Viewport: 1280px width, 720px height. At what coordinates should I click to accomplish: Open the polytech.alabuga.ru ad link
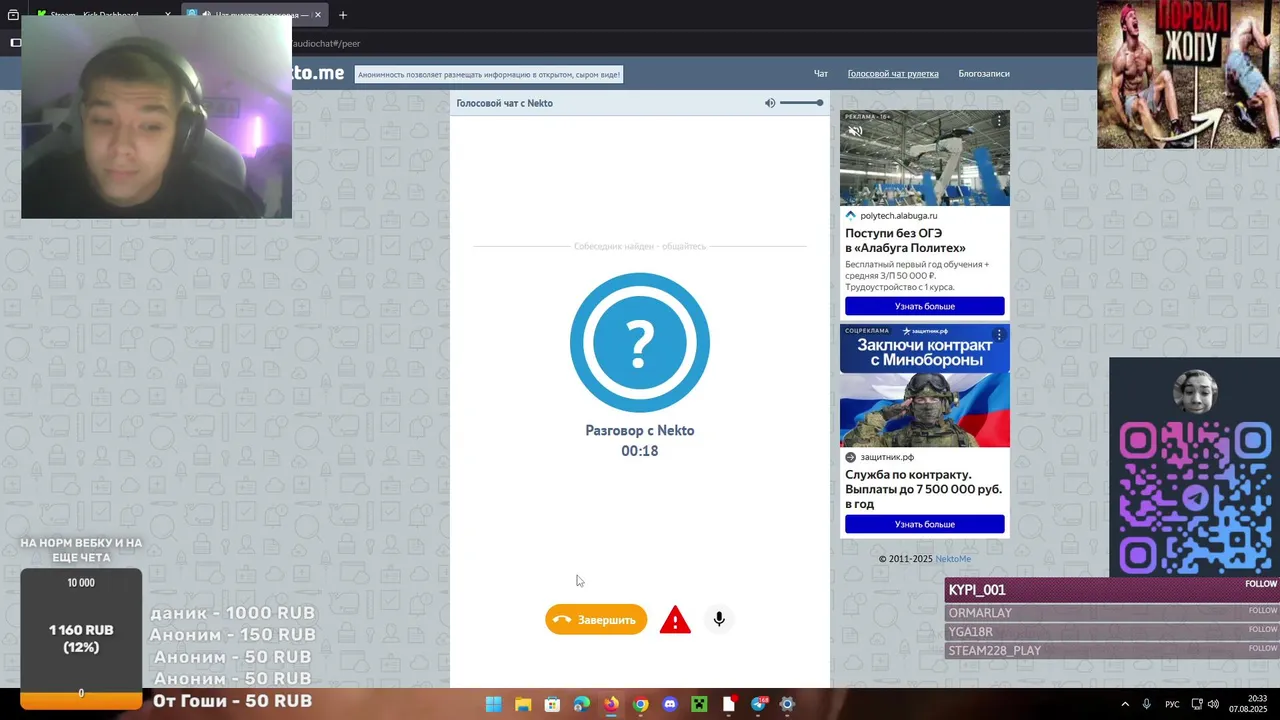(898, 216)
